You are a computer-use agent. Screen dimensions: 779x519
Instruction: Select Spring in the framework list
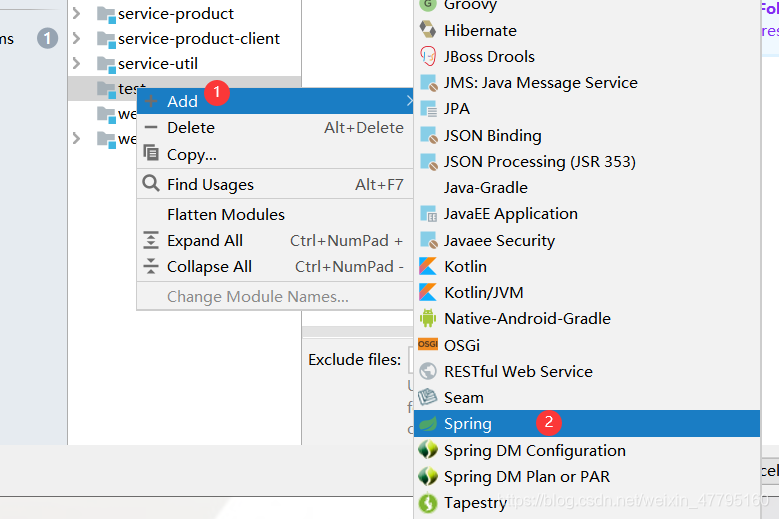pyautogui.click(x=587, y=424)
